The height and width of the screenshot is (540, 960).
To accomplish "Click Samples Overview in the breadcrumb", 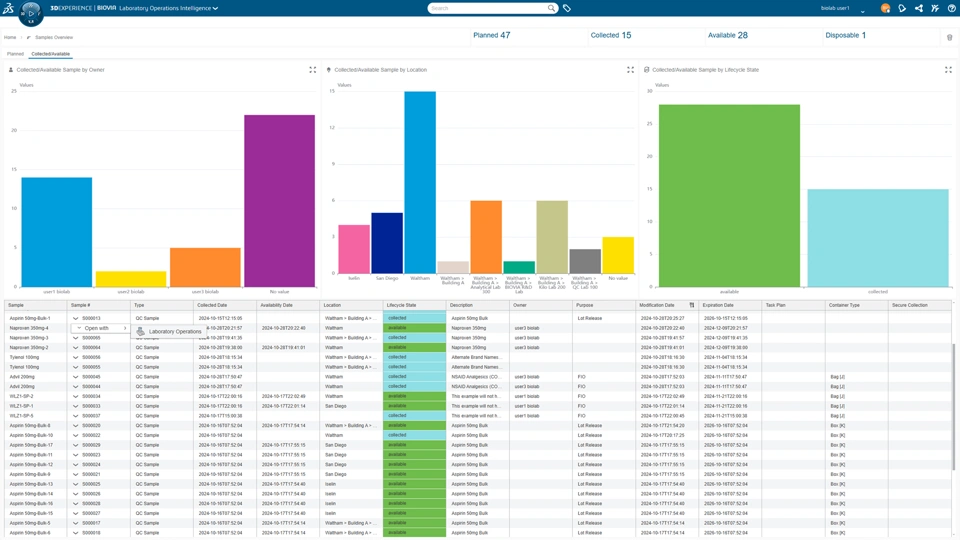I will pos(54,37).
